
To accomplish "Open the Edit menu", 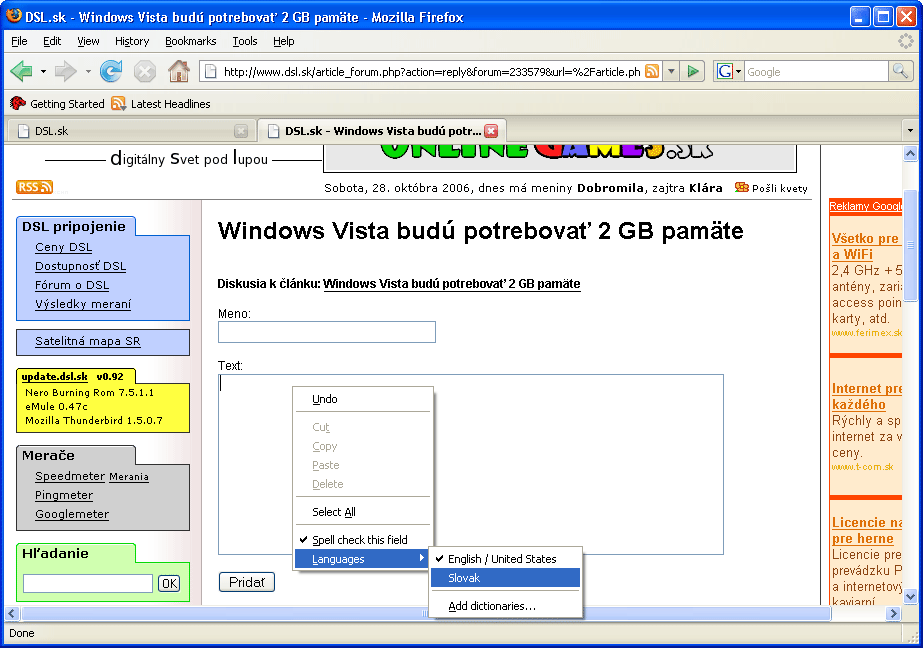I will (x=52, y=41).
